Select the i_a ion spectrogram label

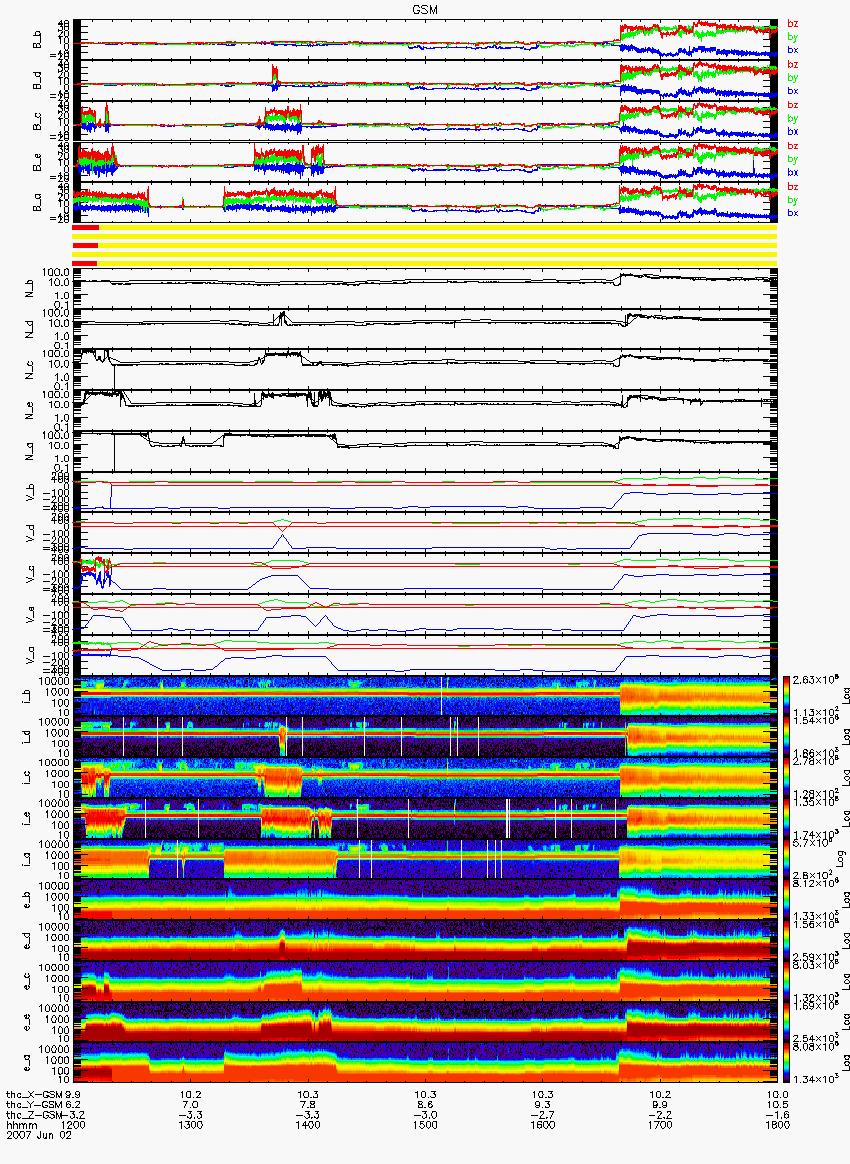(27, 860)
